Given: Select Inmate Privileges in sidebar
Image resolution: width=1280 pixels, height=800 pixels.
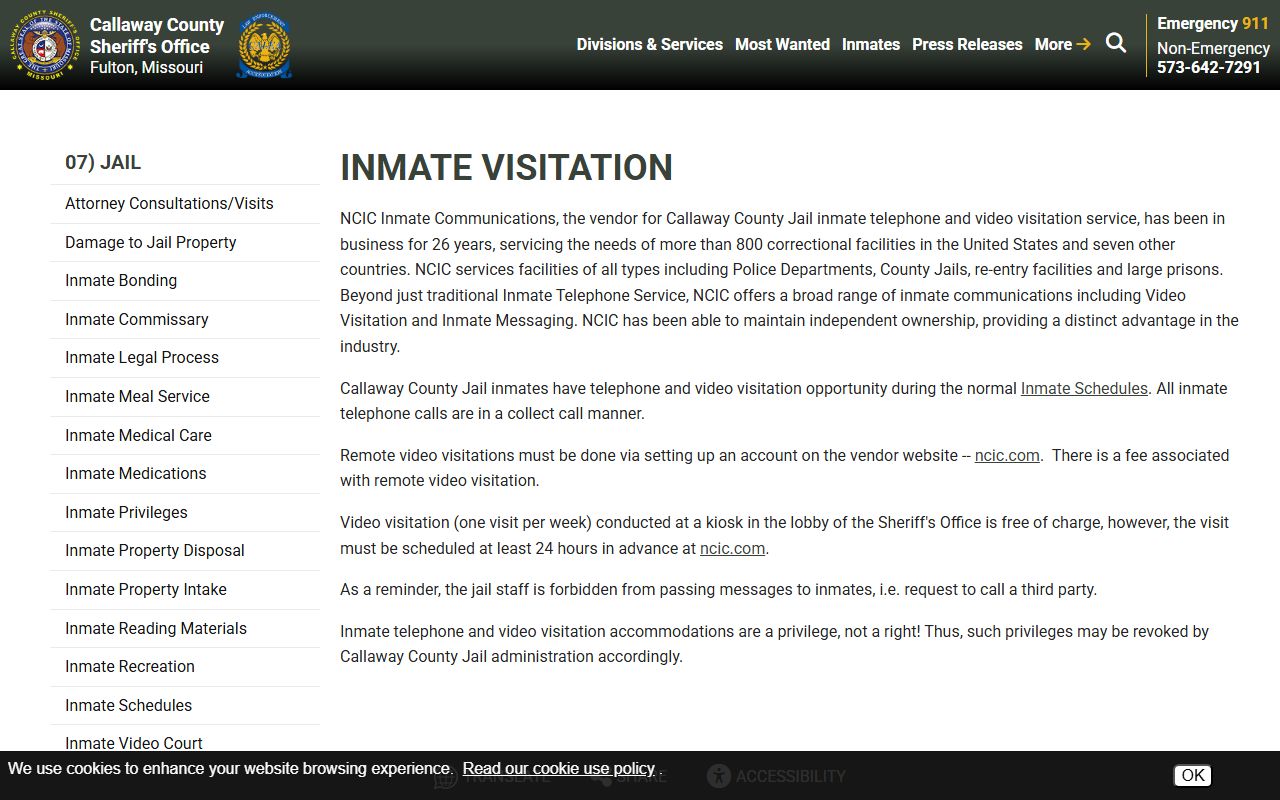Looking at the screenshot, I should point(185,512).
